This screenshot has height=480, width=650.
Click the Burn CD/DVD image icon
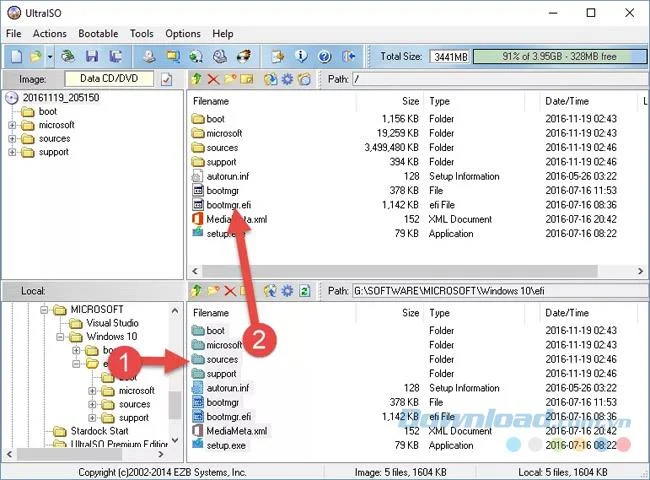[244, 56]
